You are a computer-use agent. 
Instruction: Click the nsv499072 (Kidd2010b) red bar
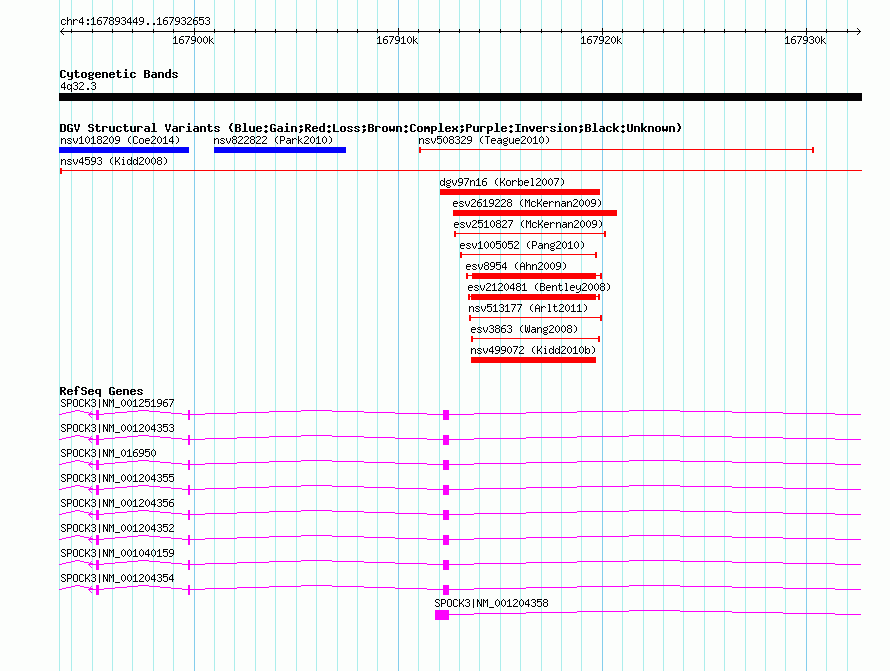pyautogui.click(x=534, y=360)
